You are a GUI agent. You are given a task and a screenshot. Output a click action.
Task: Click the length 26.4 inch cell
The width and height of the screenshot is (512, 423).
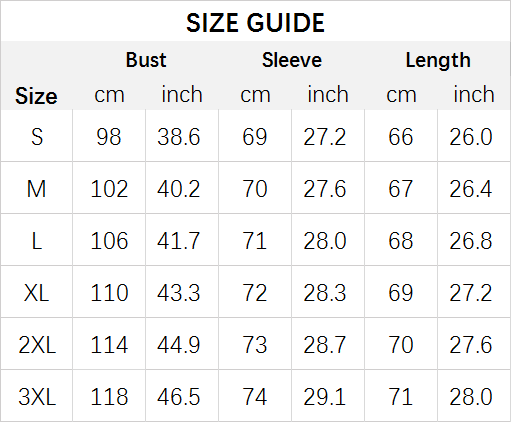[474, 189]
